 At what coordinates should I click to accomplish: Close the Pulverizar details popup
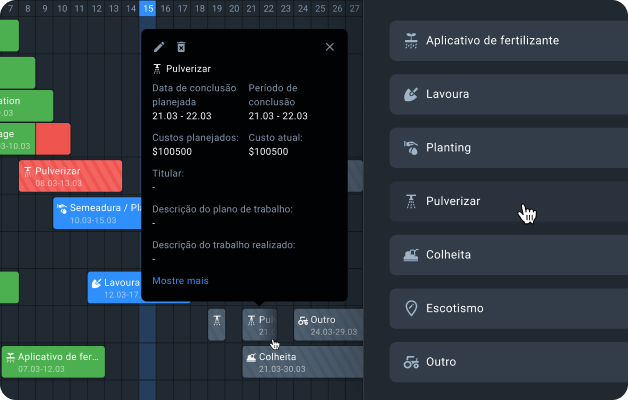[x=330, y=47]
